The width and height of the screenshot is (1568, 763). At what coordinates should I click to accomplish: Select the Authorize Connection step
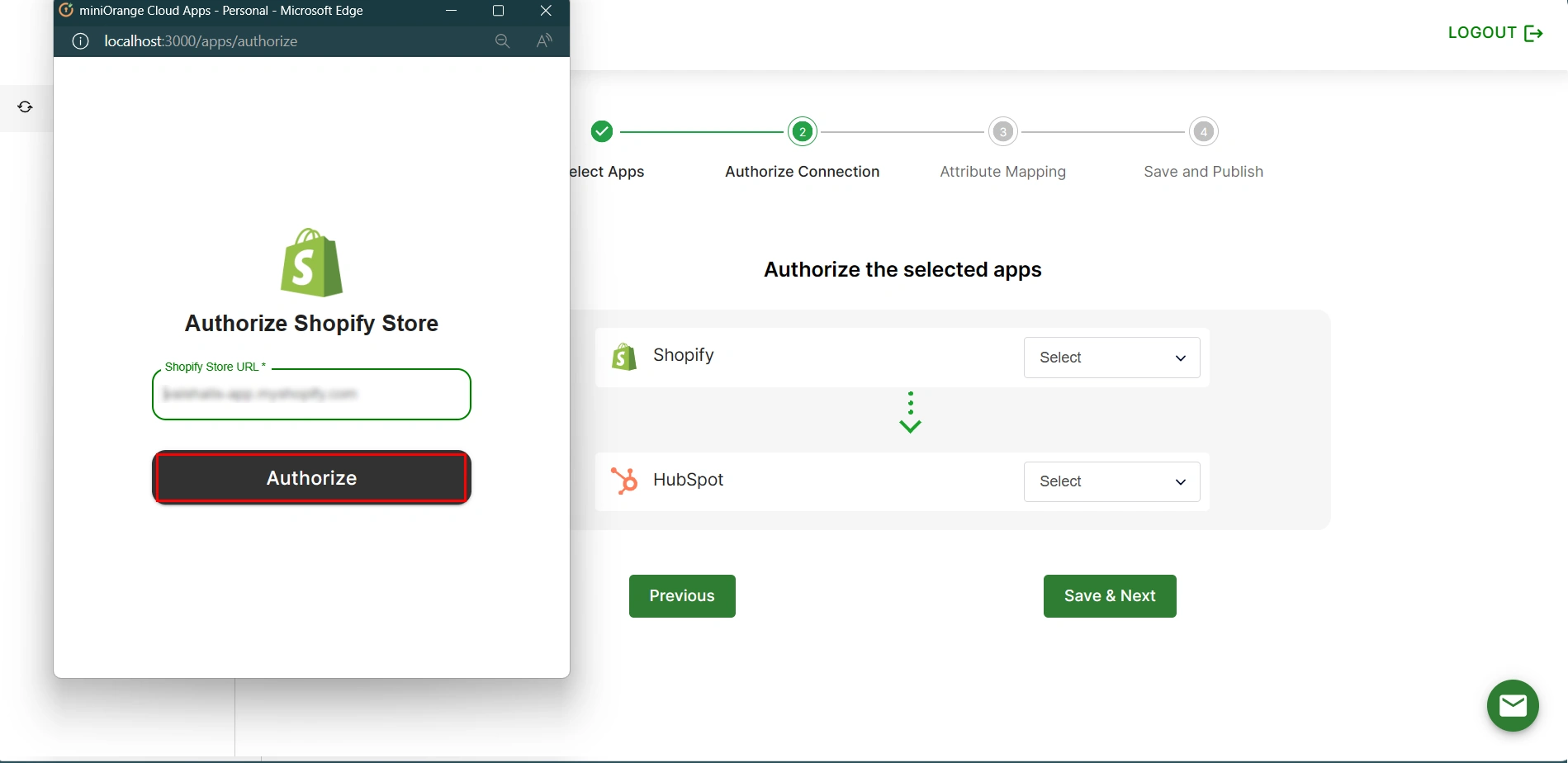click(x=802, y=131)
